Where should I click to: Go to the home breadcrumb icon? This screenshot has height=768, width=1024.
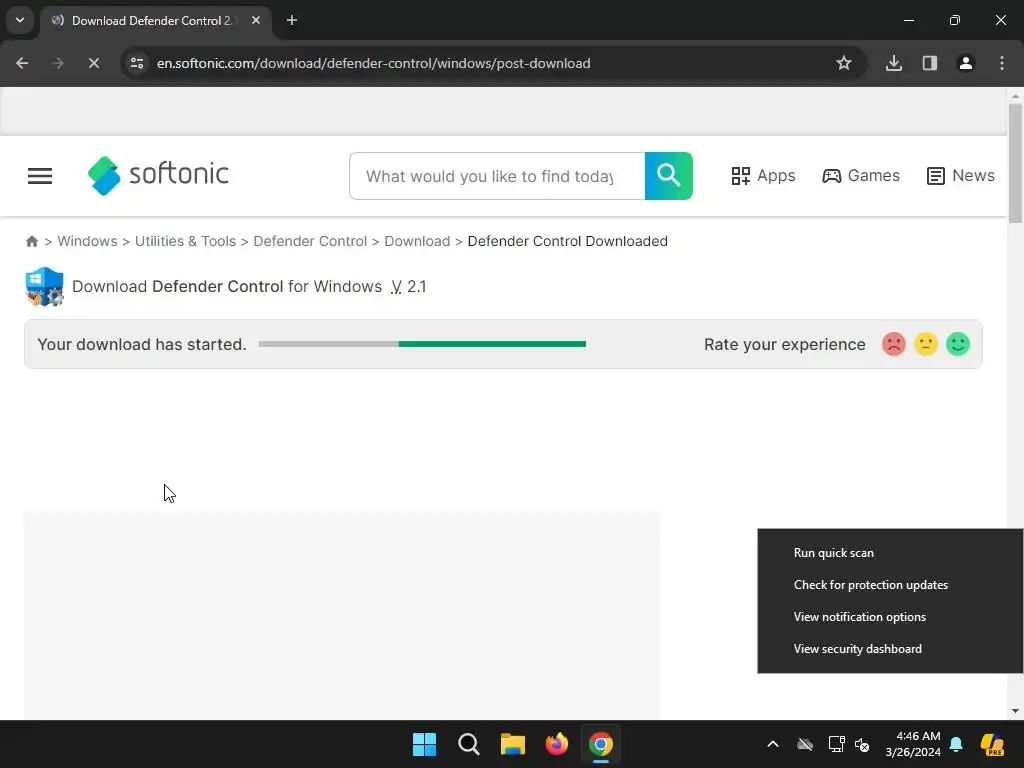point(31,242)
